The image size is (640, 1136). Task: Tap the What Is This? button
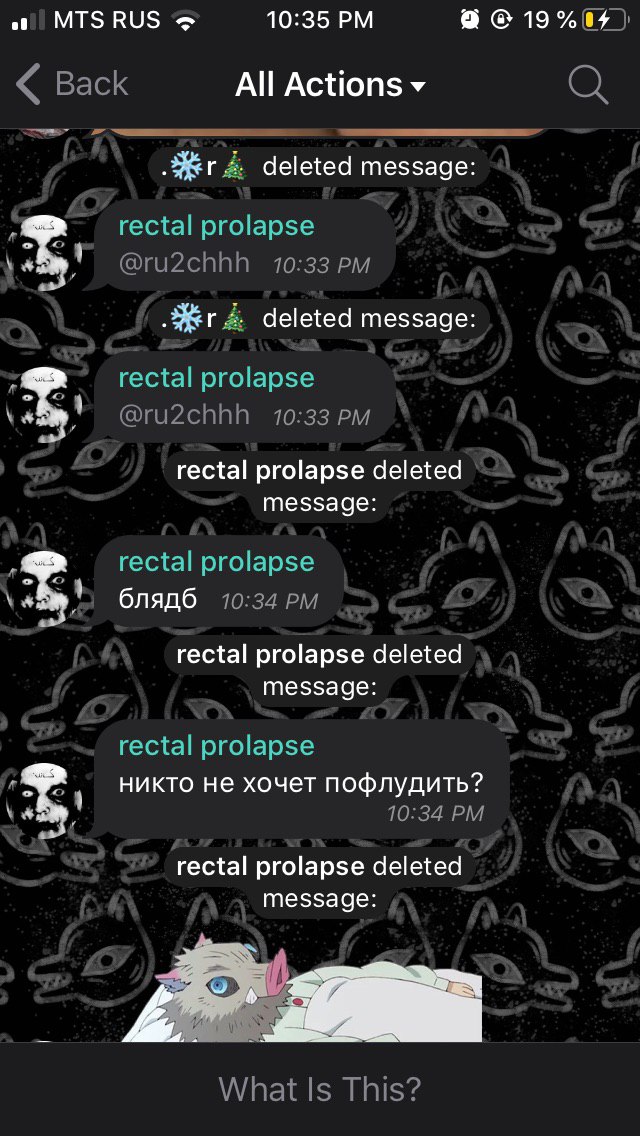coord(320,1089)
